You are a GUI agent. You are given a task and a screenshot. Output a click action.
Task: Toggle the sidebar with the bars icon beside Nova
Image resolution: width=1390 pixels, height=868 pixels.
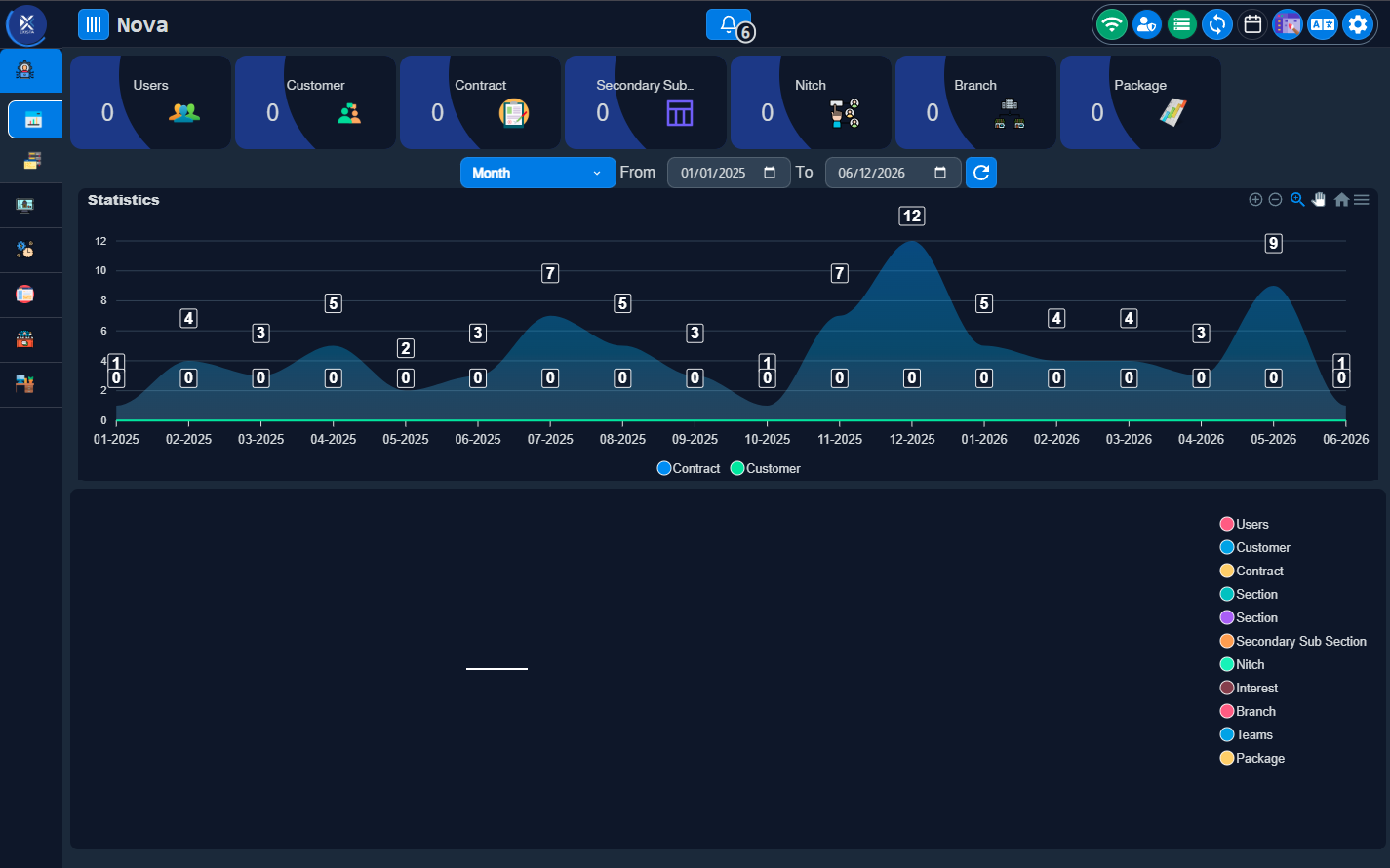94,24
